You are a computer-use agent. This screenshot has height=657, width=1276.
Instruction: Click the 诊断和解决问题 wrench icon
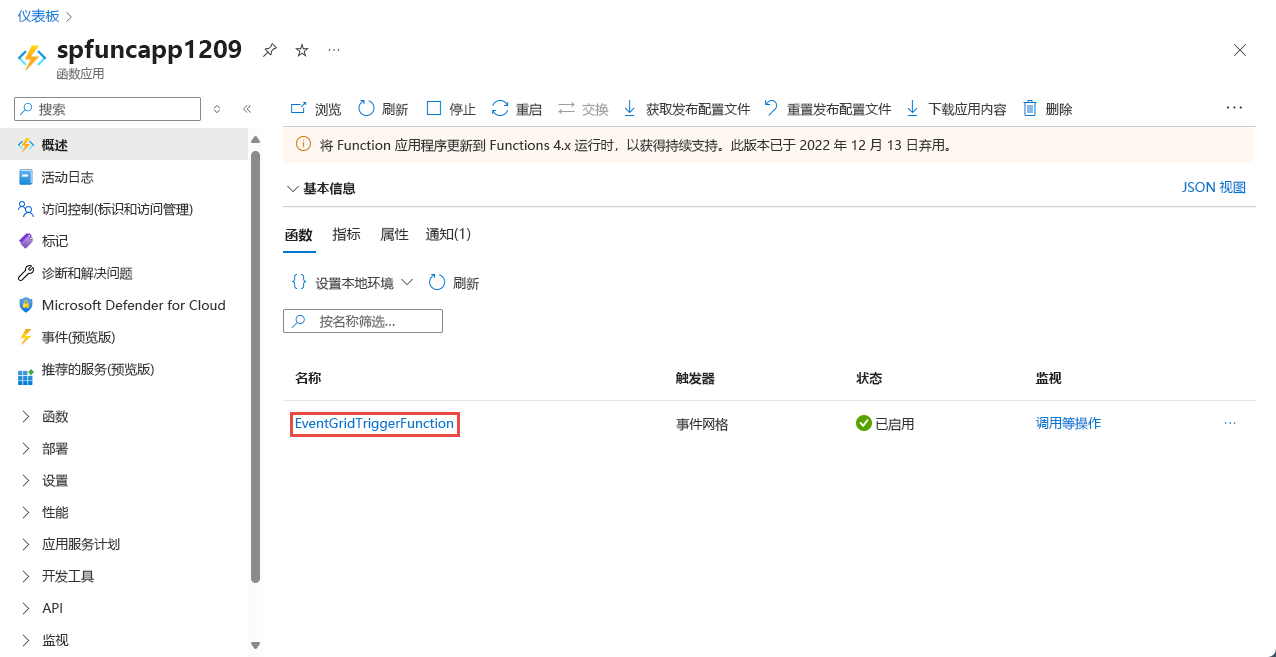coord(26,273)
